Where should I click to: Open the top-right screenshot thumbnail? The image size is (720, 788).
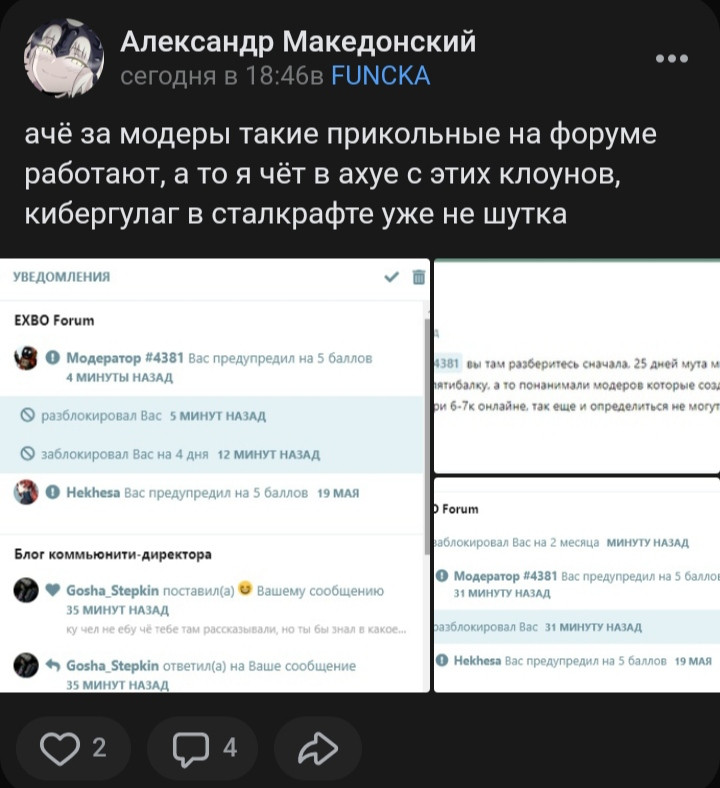coord(577,366)
